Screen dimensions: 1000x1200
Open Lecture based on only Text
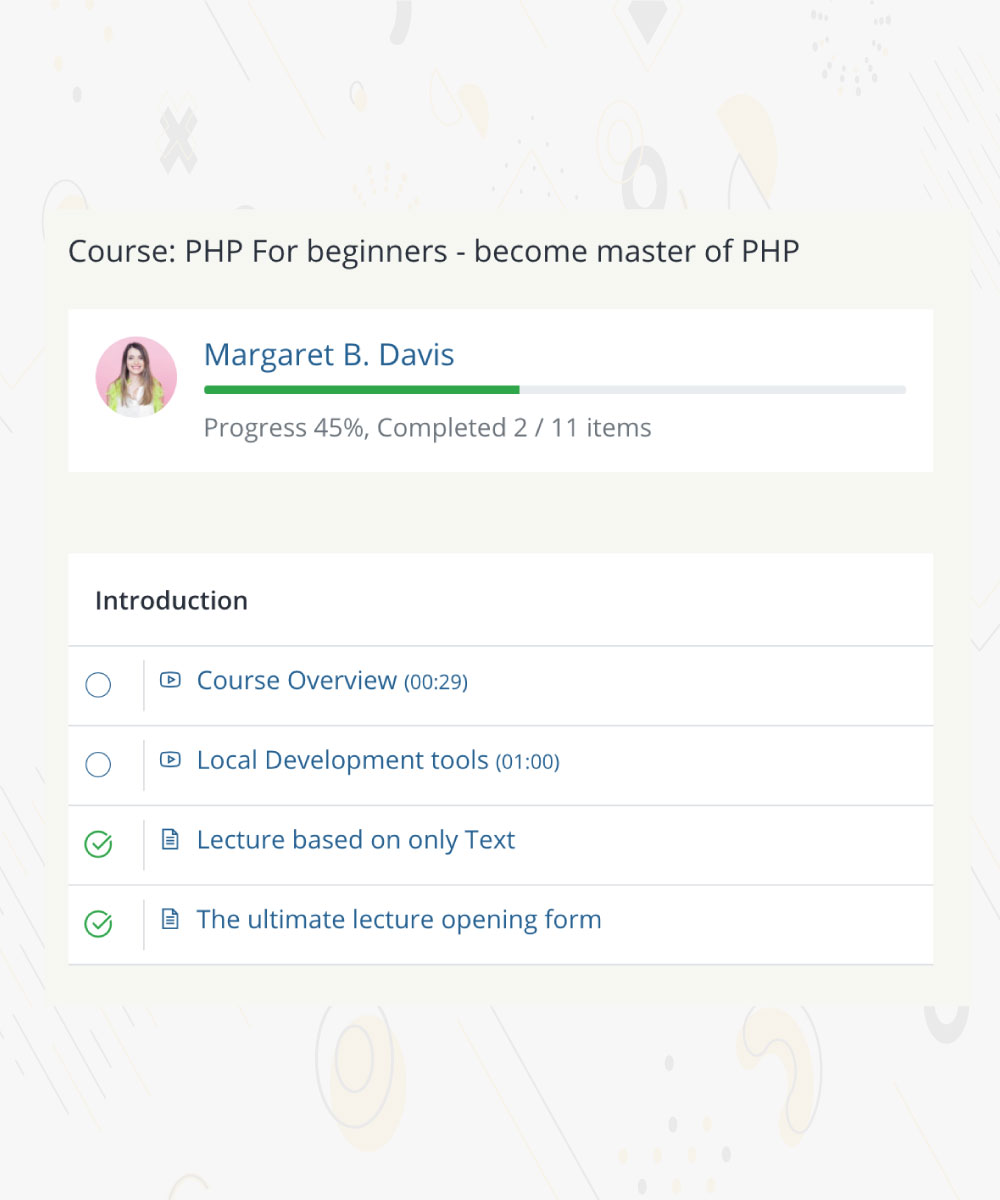pos(355,840)
